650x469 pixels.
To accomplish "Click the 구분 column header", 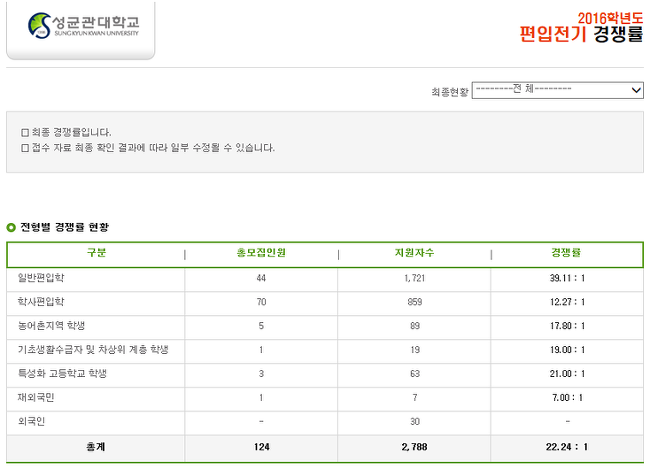I will [x=96, y=253].
